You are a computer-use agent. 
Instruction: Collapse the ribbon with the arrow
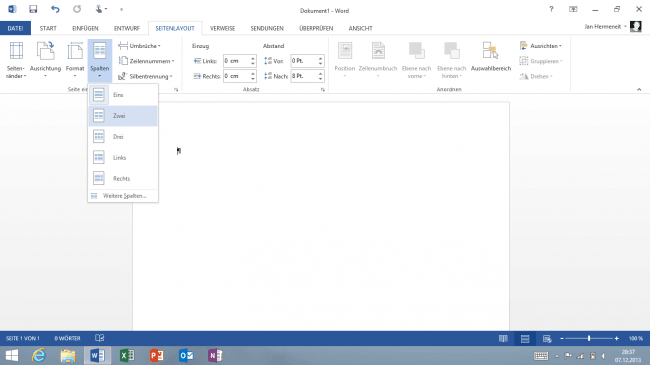(x=639, y=89)
